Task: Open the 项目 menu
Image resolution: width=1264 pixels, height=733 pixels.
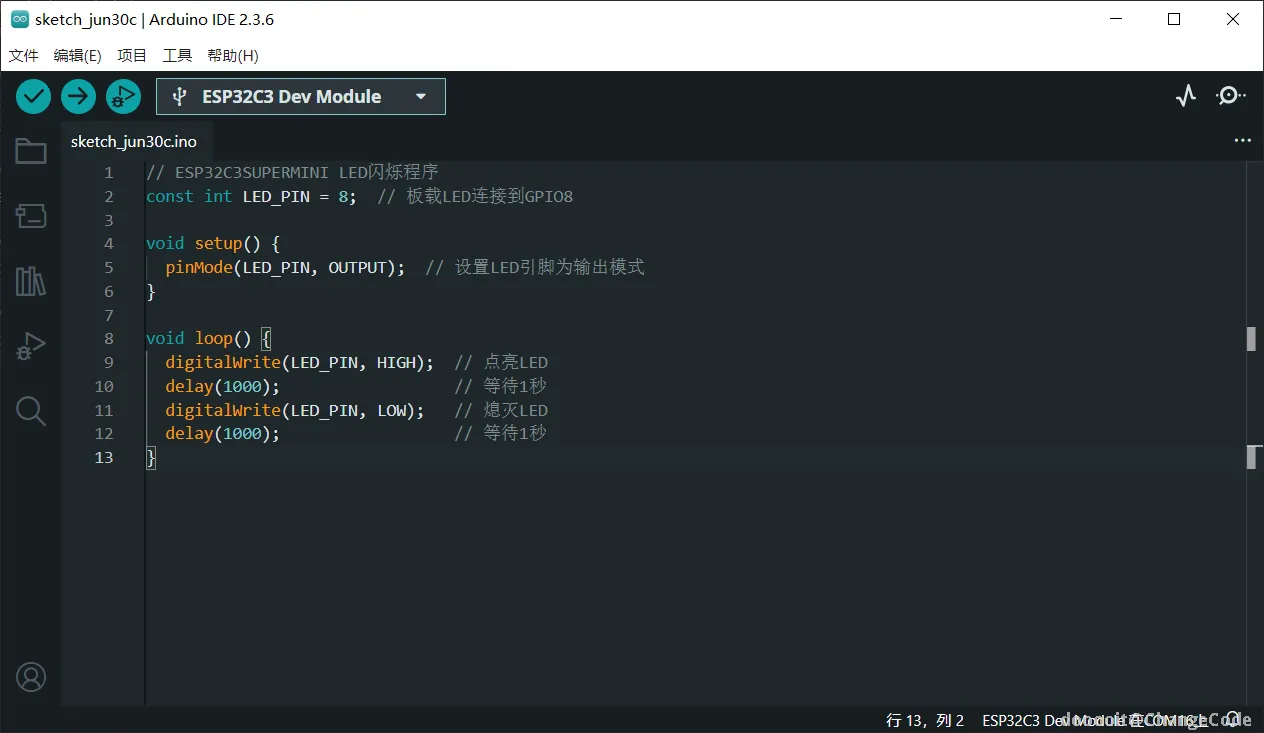Action: [132, 56]
